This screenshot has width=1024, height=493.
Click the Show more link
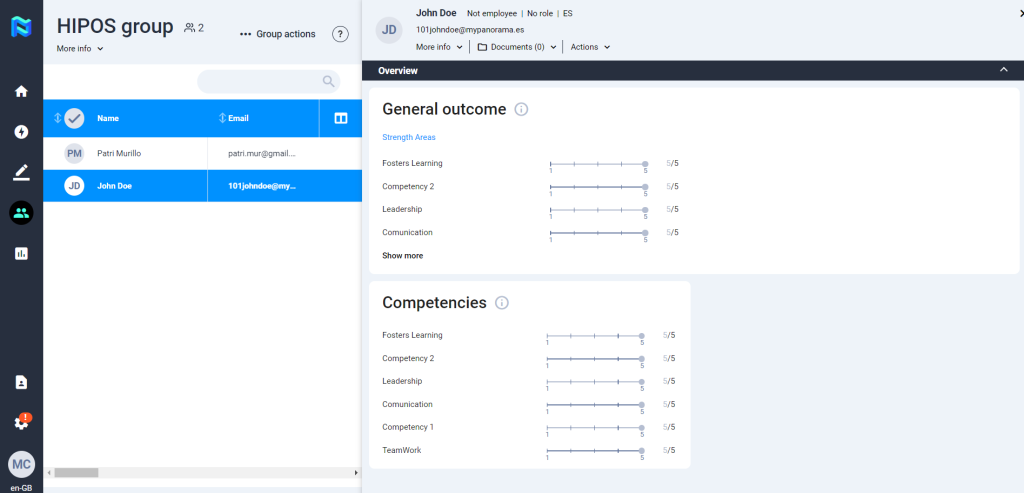click(402, 256)
